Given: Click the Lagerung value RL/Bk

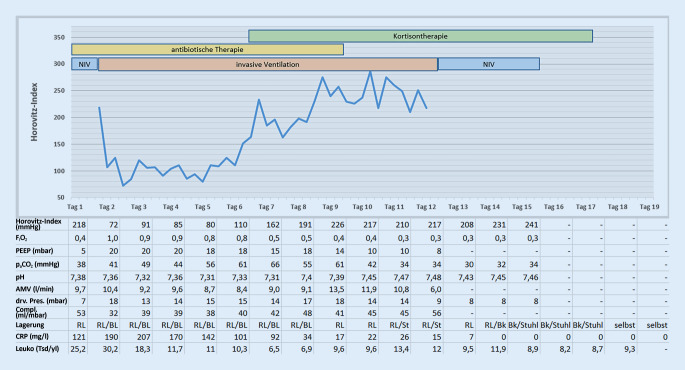Looking at the screenshot, I should (495, 325).
